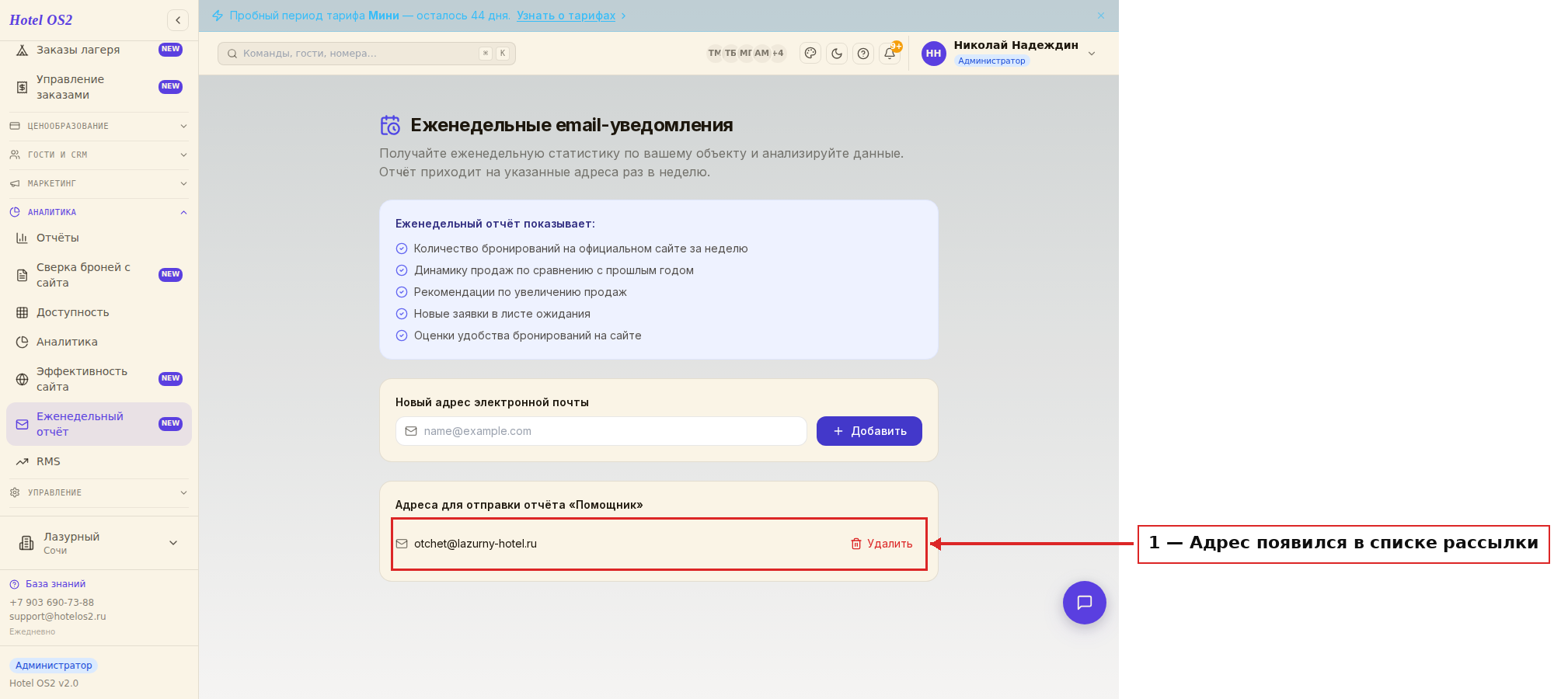Toggle dark mode moon icon
This screenshot has height=699, width=1568.
click(837, 54)
